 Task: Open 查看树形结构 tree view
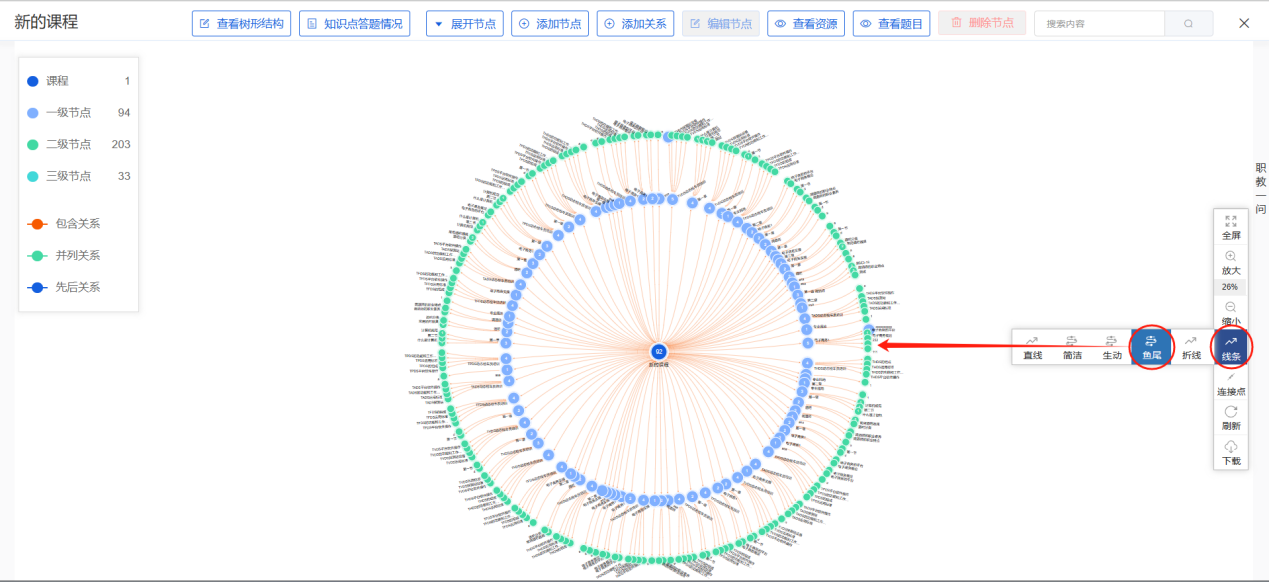tap(241, 23)
